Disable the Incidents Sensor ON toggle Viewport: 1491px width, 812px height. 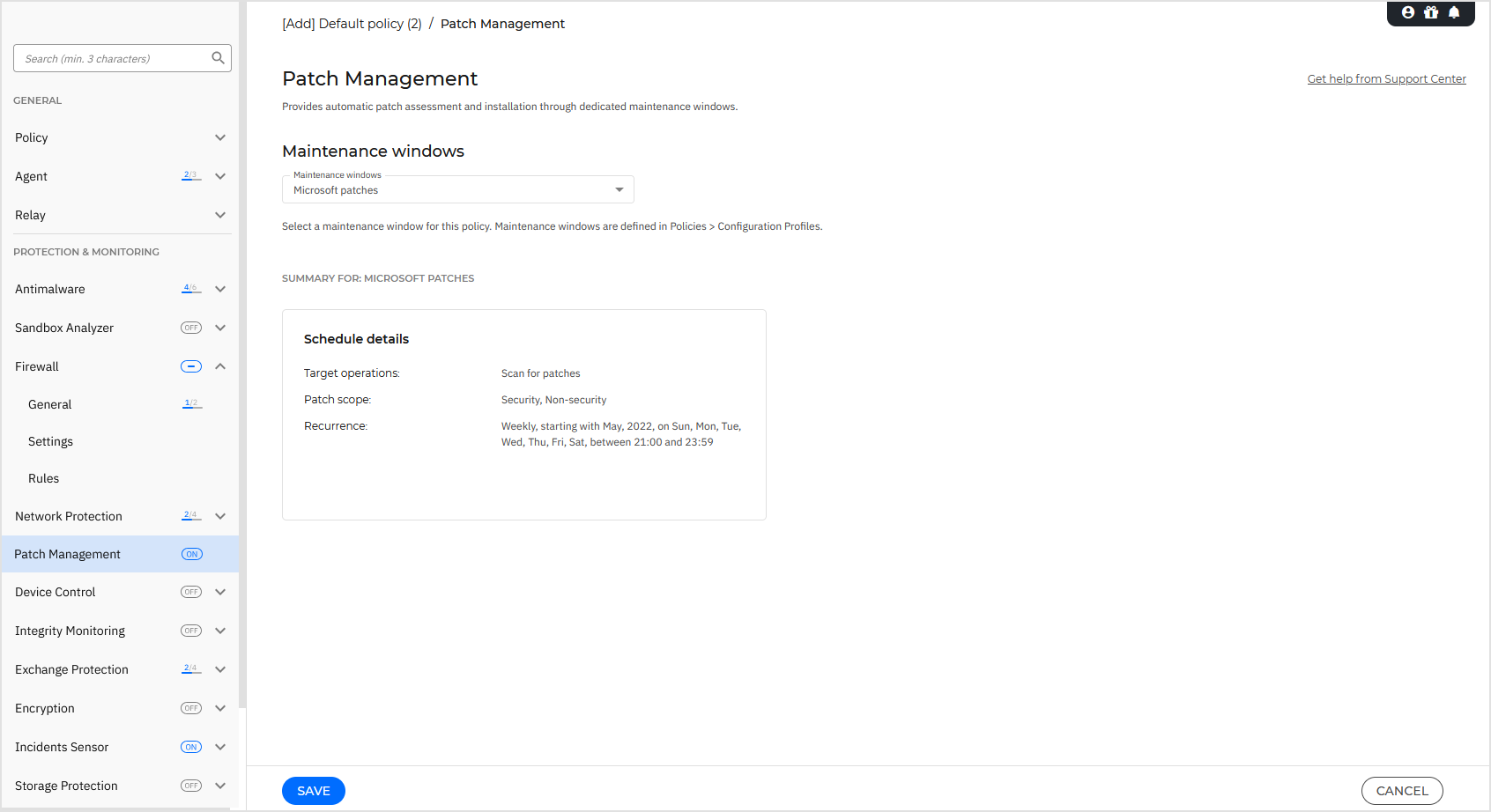[x=190, y=747]
